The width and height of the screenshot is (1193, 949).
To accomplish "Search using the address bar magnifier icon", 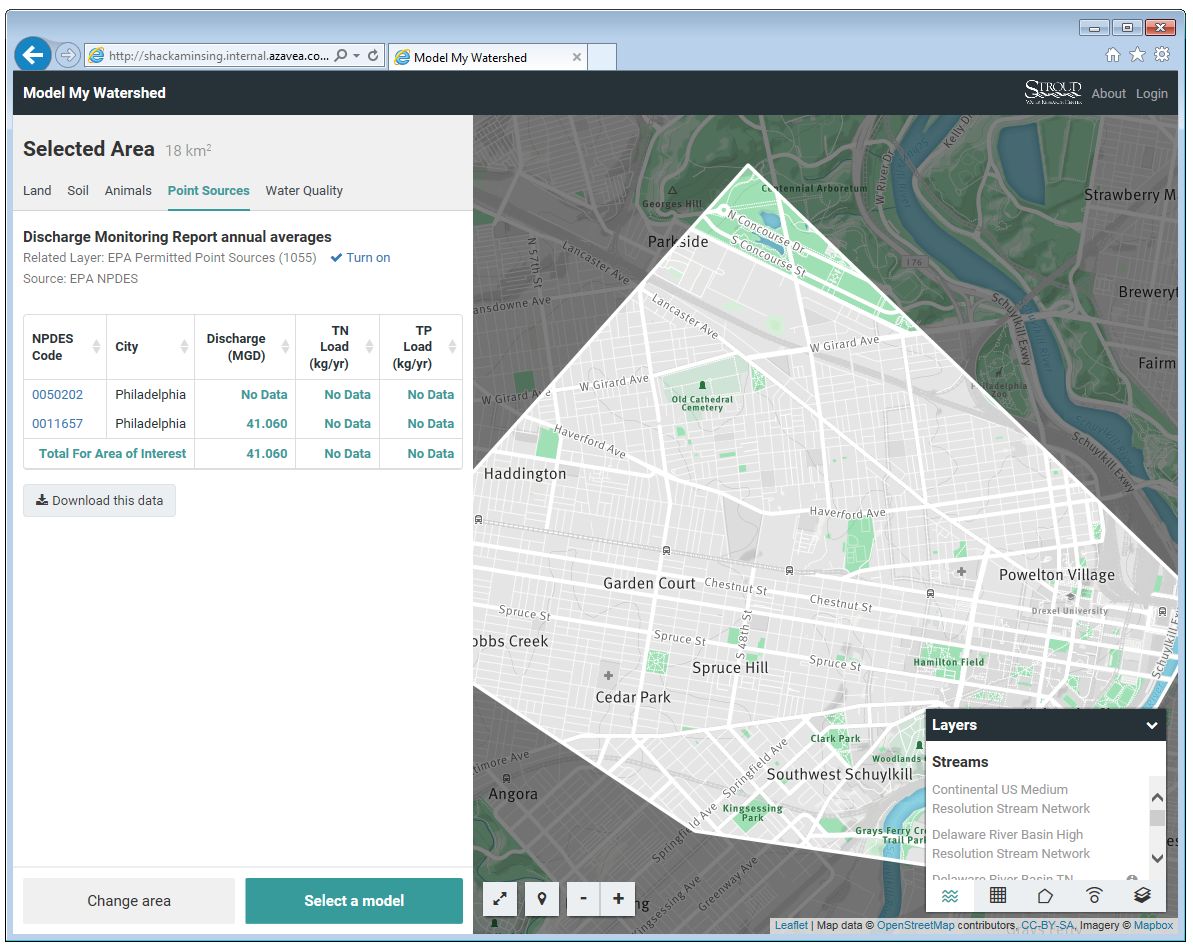I will pos(341,56).
